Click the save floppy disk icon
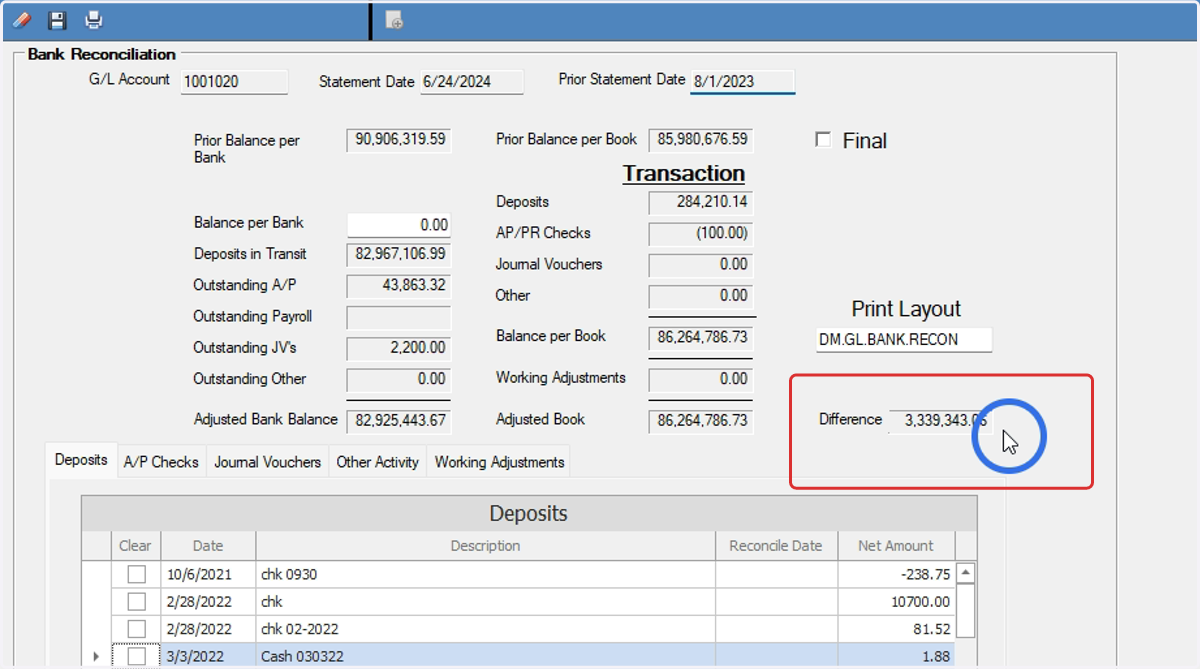1200x669 pixels. 57,19
